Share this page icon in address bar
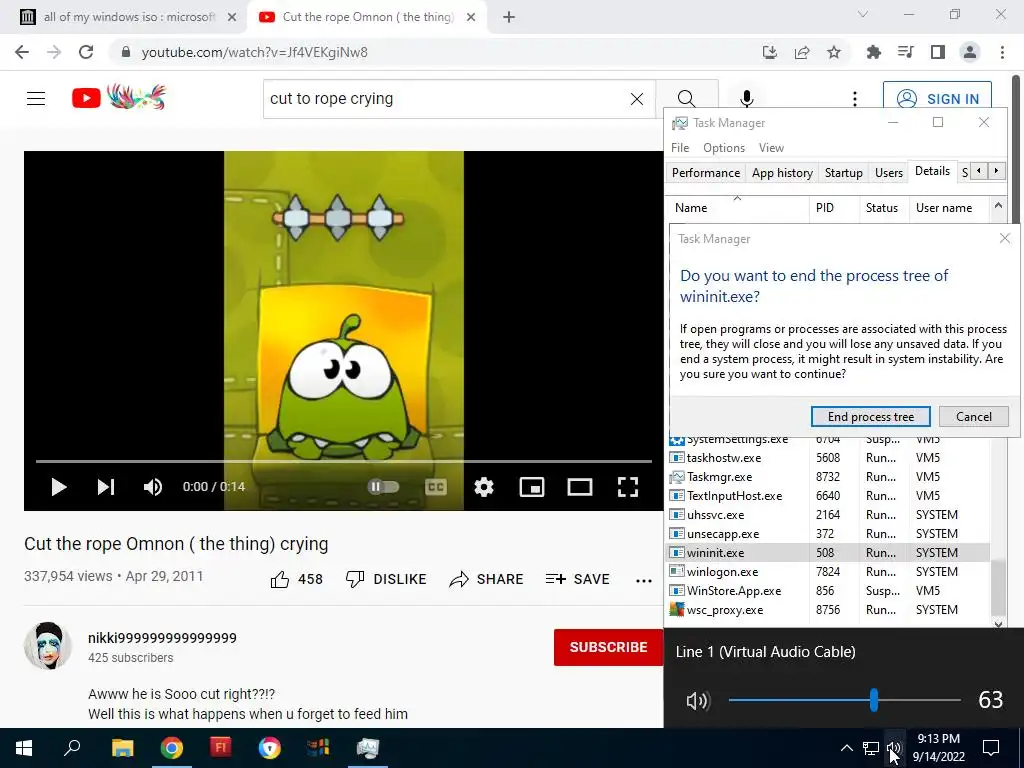 point(802,52)
